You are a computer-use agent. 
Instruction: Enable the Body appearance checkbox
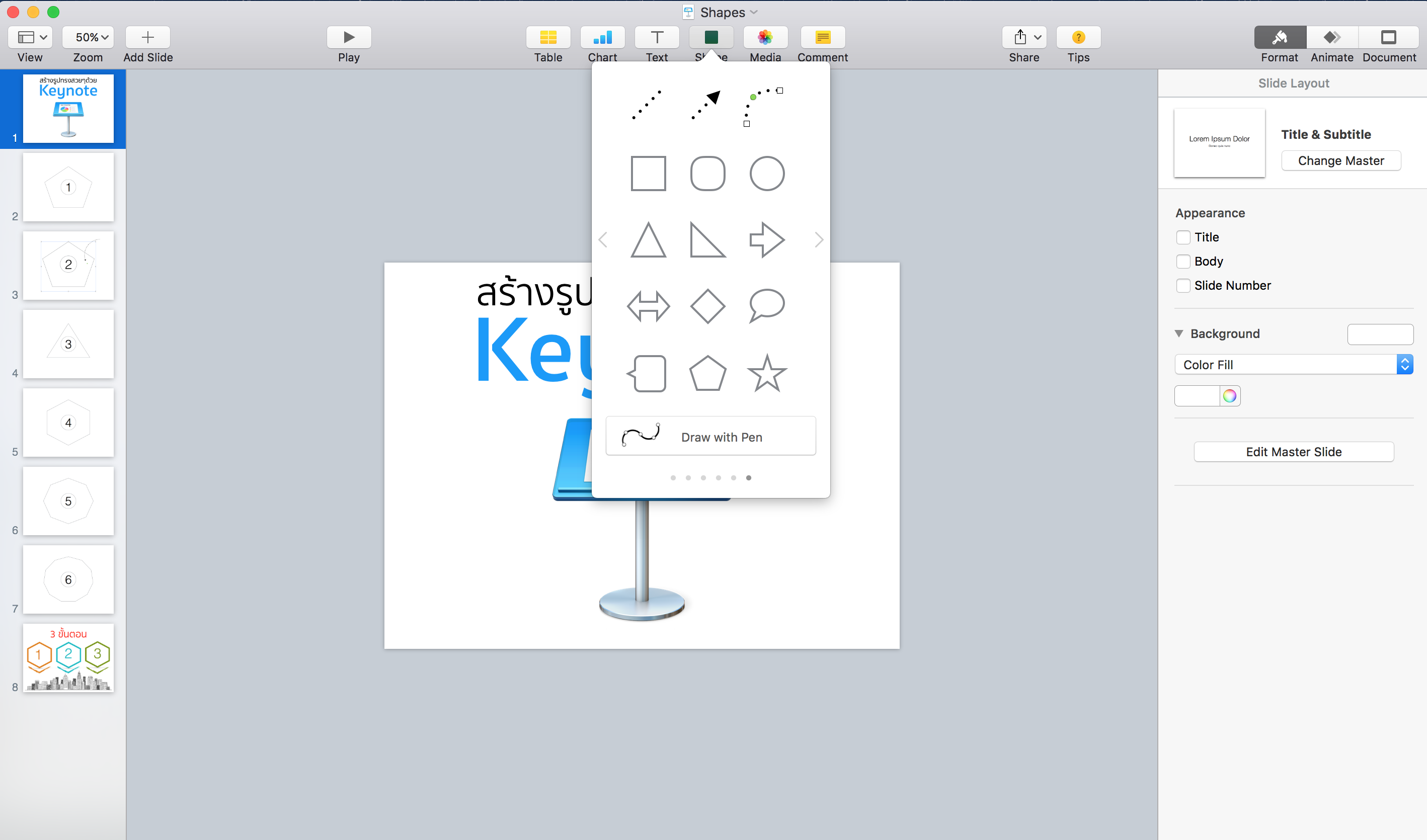click(x=1183, y=261)
